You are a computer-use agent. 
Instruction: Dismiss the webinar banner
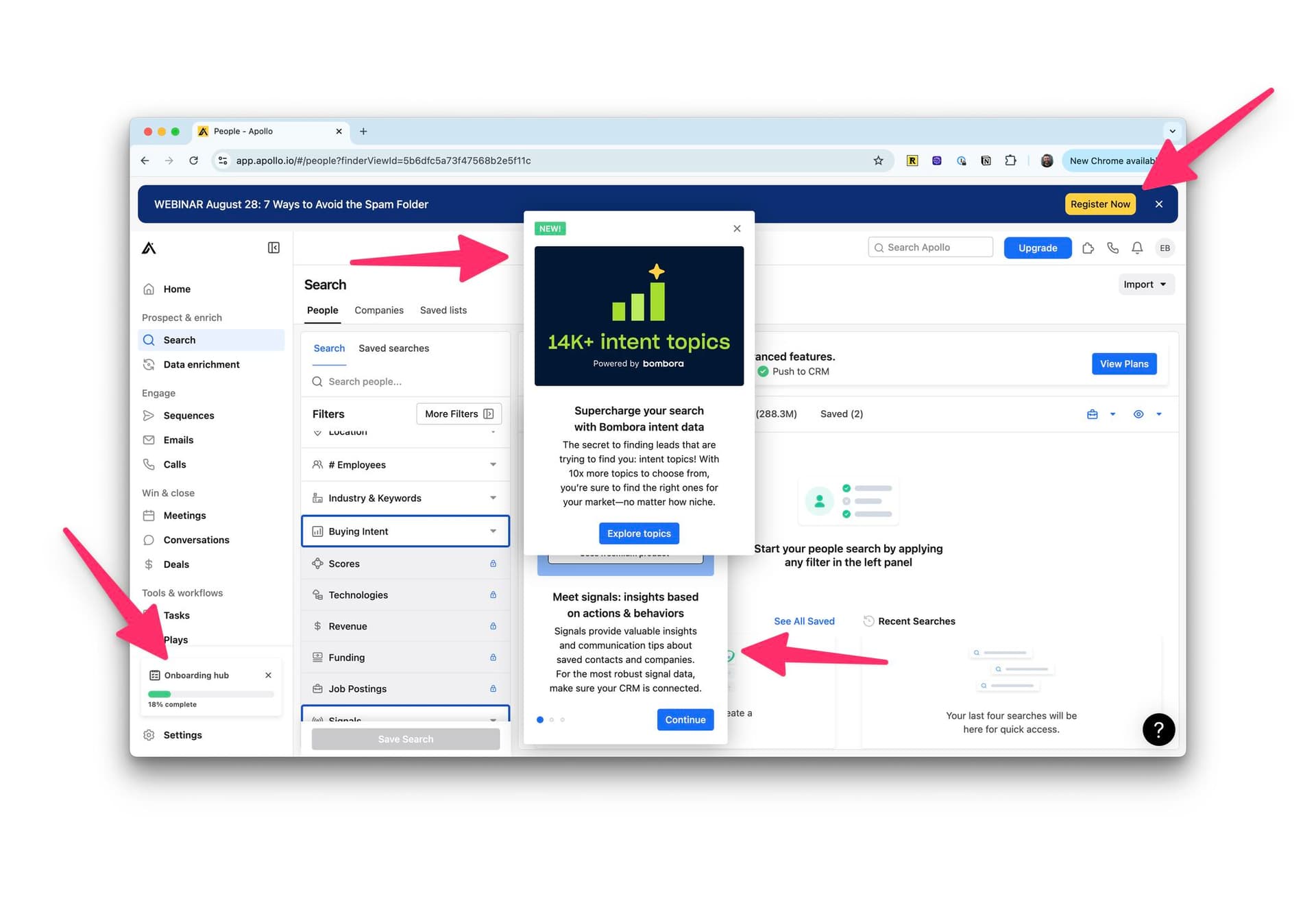(1158, 204)
